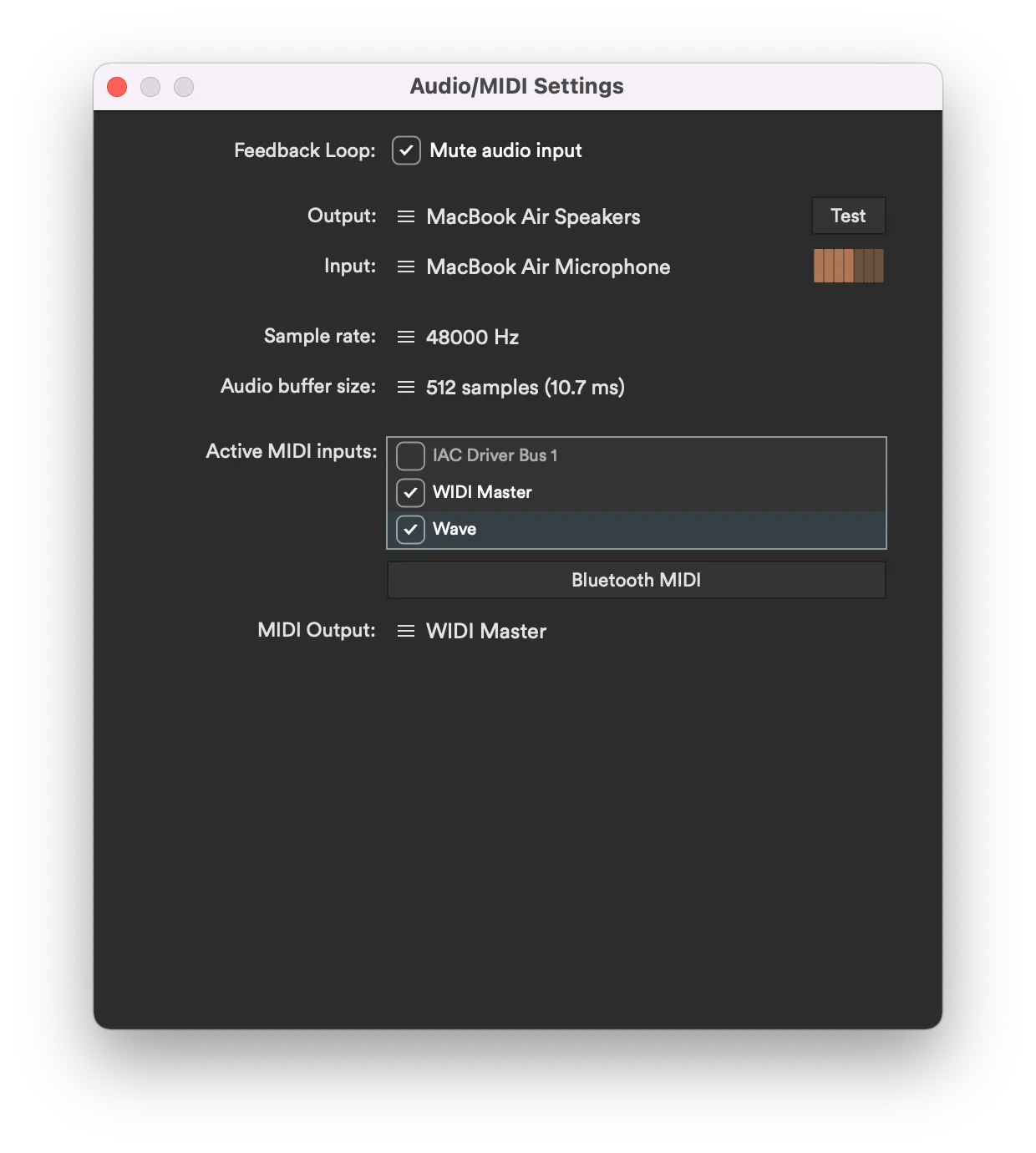Open the Bluetooth MIDI button
This screenshot has width=1036, height=1153.
(x=636, y=580)
